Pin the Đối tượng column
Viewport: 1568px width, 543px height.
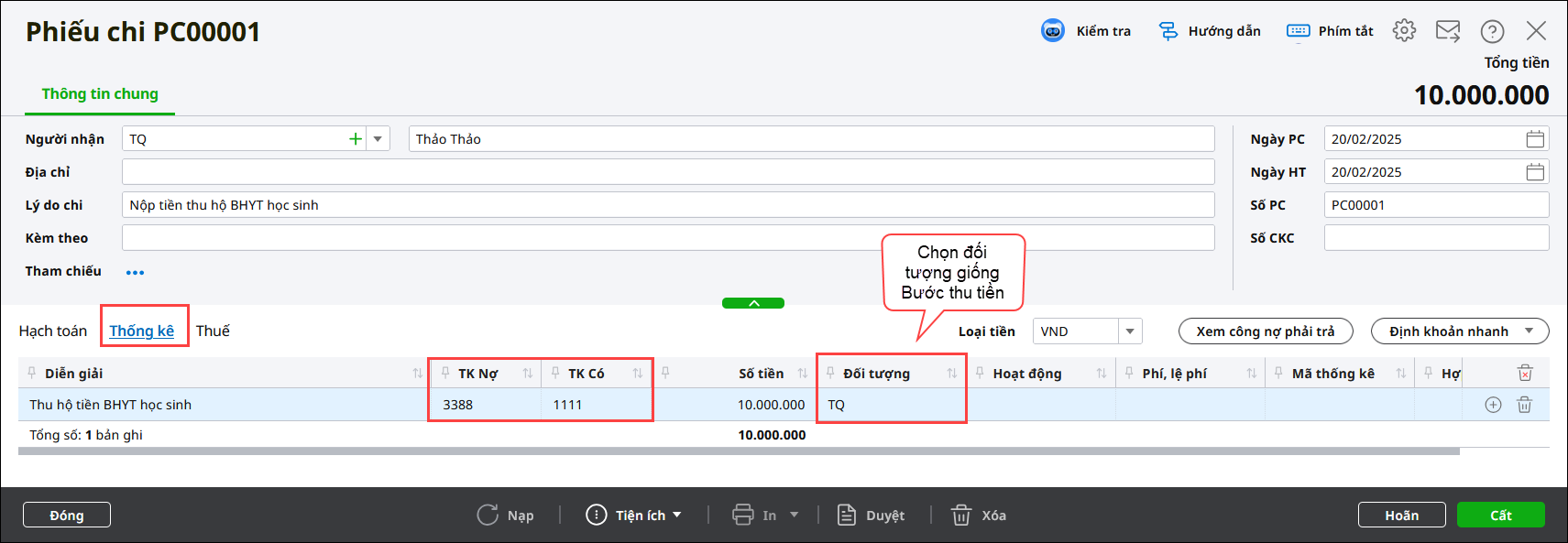tap(830, 373)
